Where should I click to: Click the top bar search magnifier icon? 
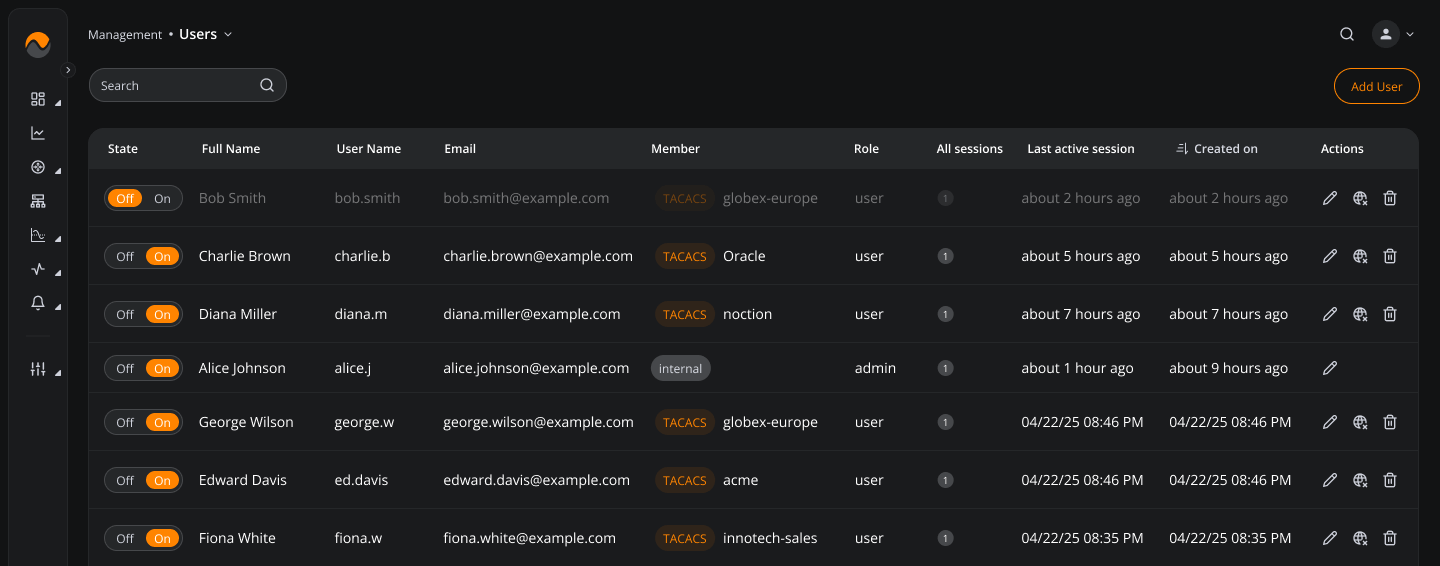point(1347,34)
